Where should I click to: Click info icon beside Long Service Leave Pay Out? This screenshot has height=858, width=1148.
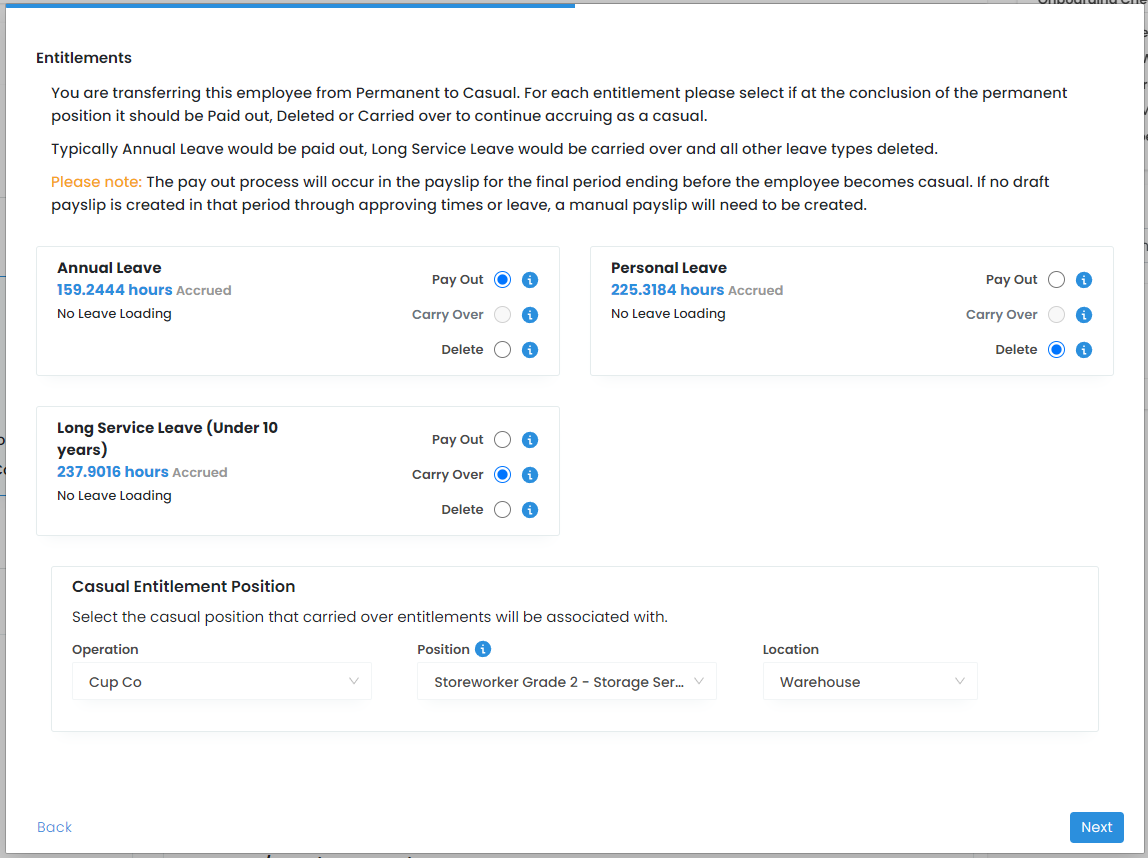530,440
